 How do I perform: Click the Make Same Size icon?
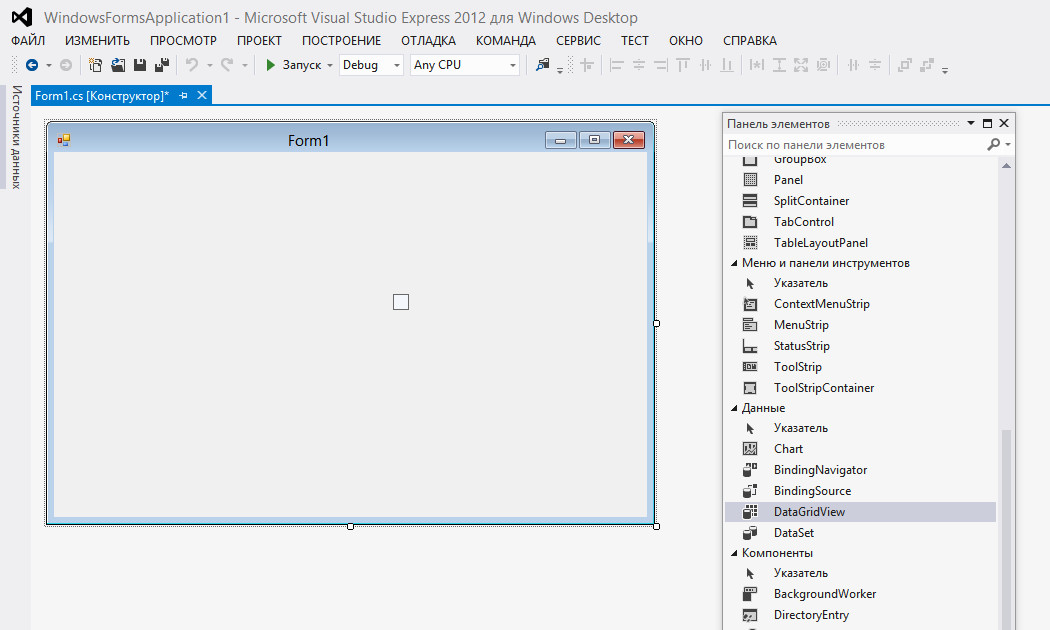click(801, 65)
